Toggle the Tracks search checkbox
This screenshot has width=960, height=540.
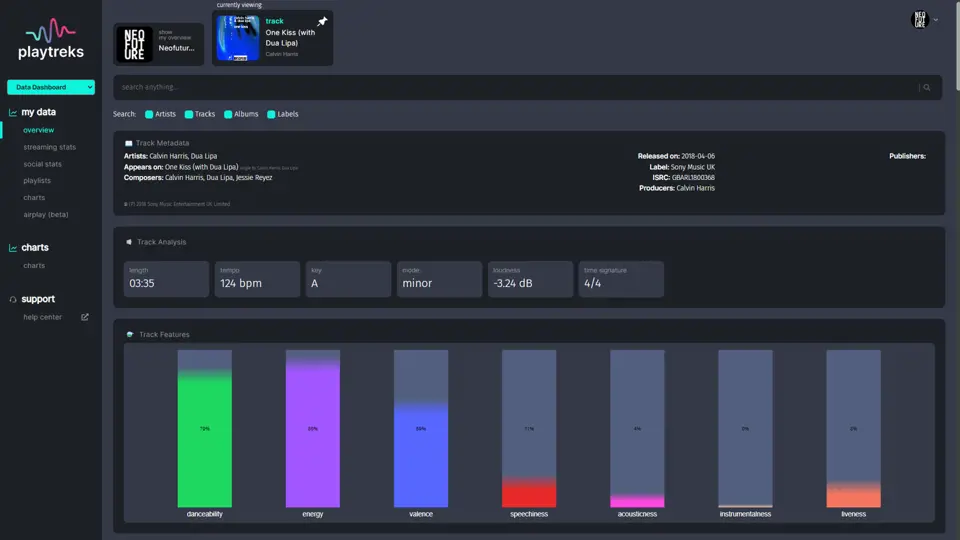click(189, 114)
